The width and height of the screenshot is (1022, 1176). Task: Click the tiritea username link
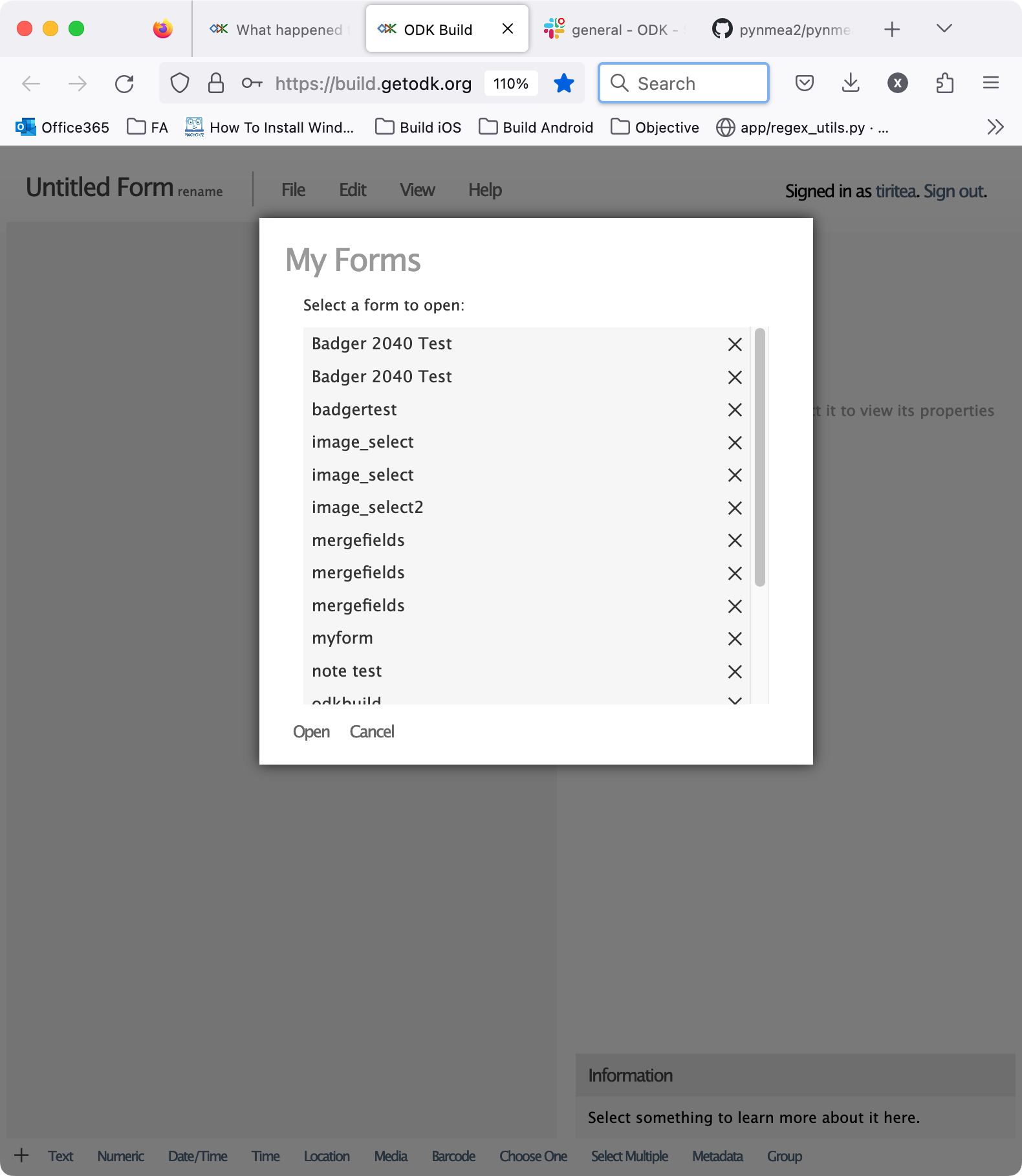[x=896, y=191]
